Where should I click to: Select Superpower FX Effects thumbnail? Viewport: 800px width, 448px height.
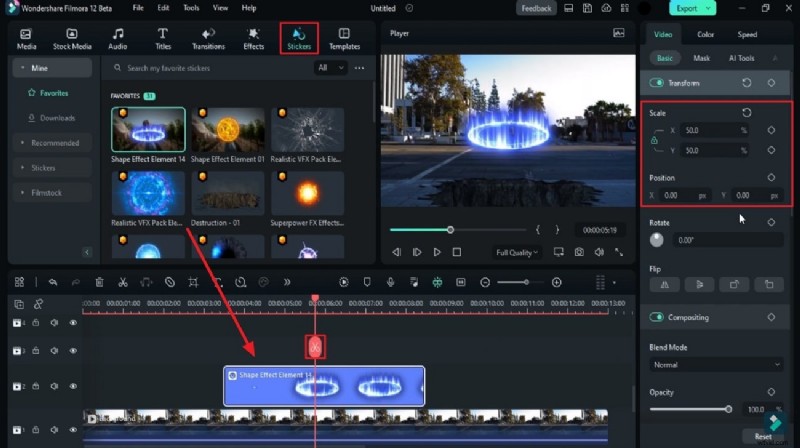307,193
